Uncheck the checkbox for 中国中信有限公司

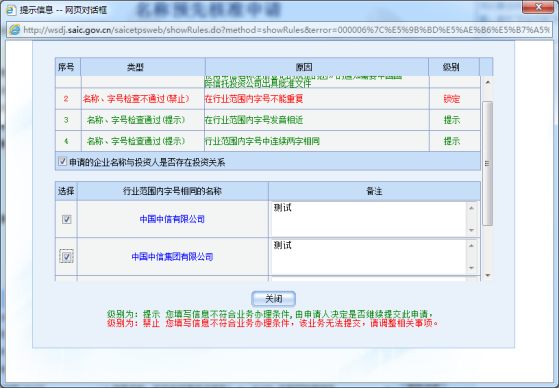66,219
